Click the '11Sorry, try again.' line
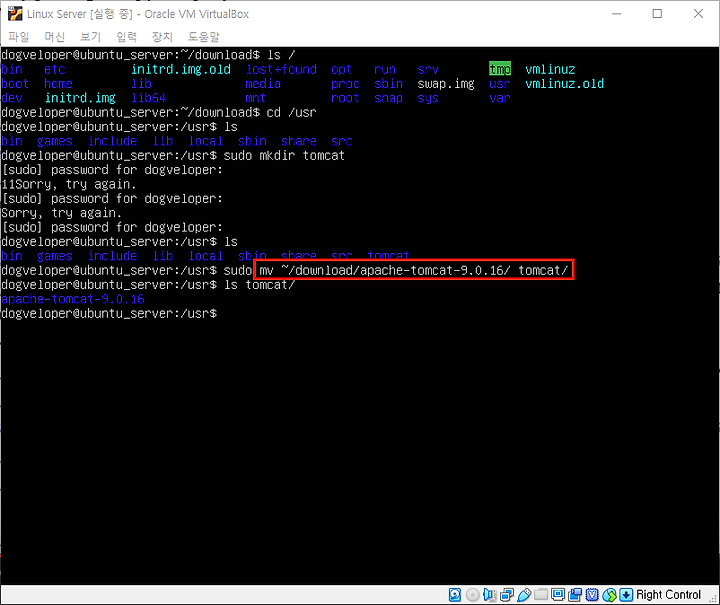Image resolution: width=720 pixels, height=605 pixels. click(69, 185)
